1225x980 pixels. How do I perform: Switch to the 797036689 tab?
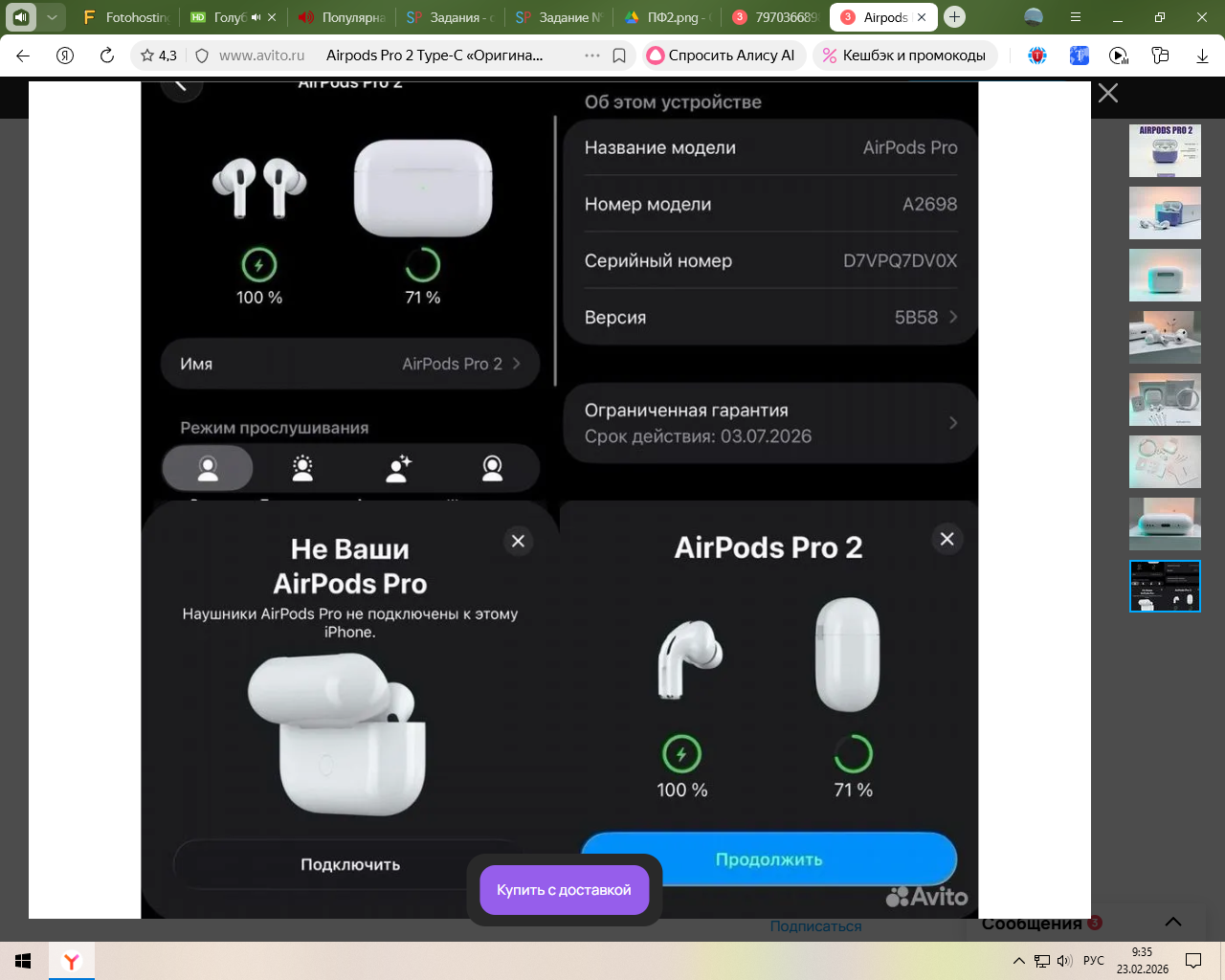(777, 17)
